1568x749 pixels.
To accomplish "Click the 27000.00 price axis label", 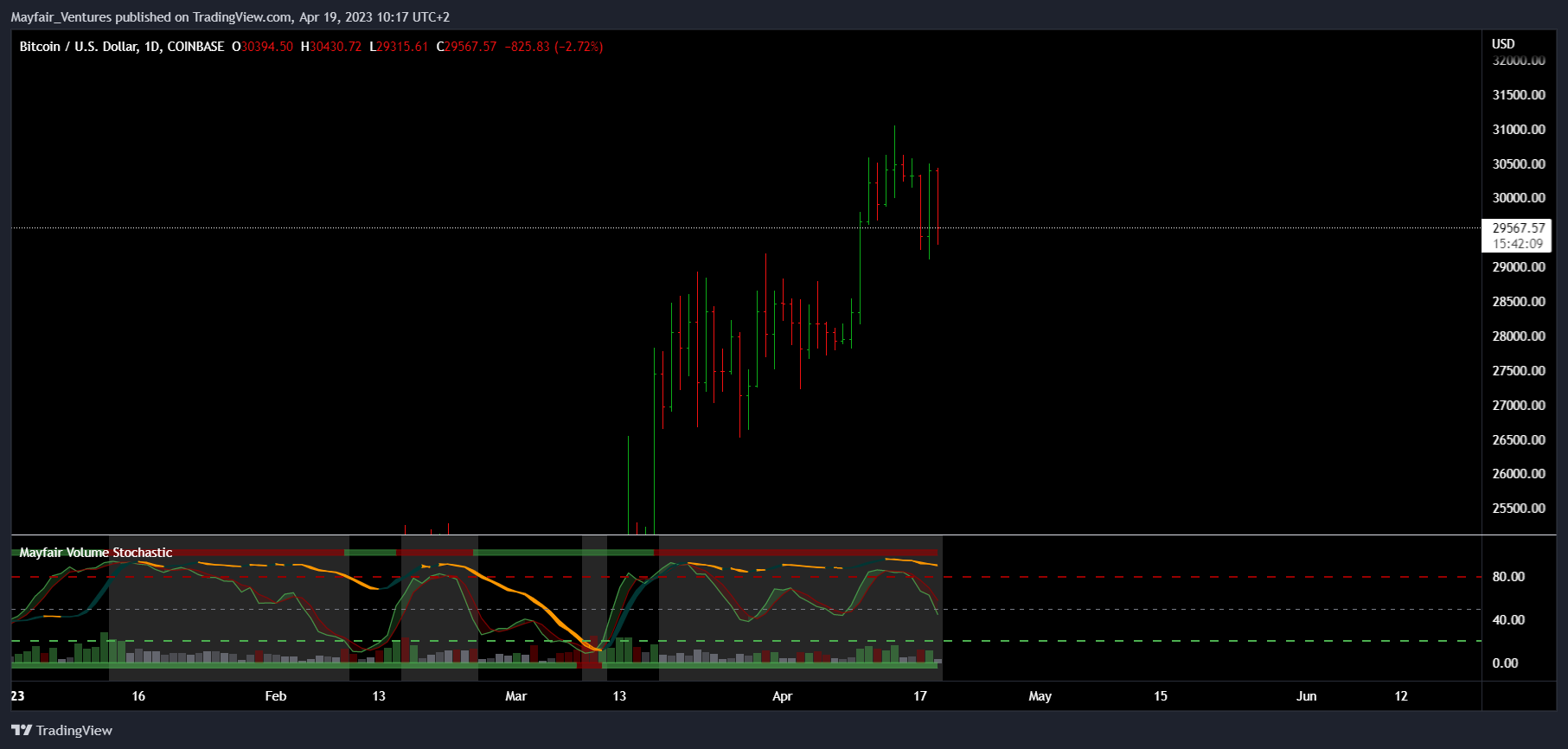I will coord(1519,406).
